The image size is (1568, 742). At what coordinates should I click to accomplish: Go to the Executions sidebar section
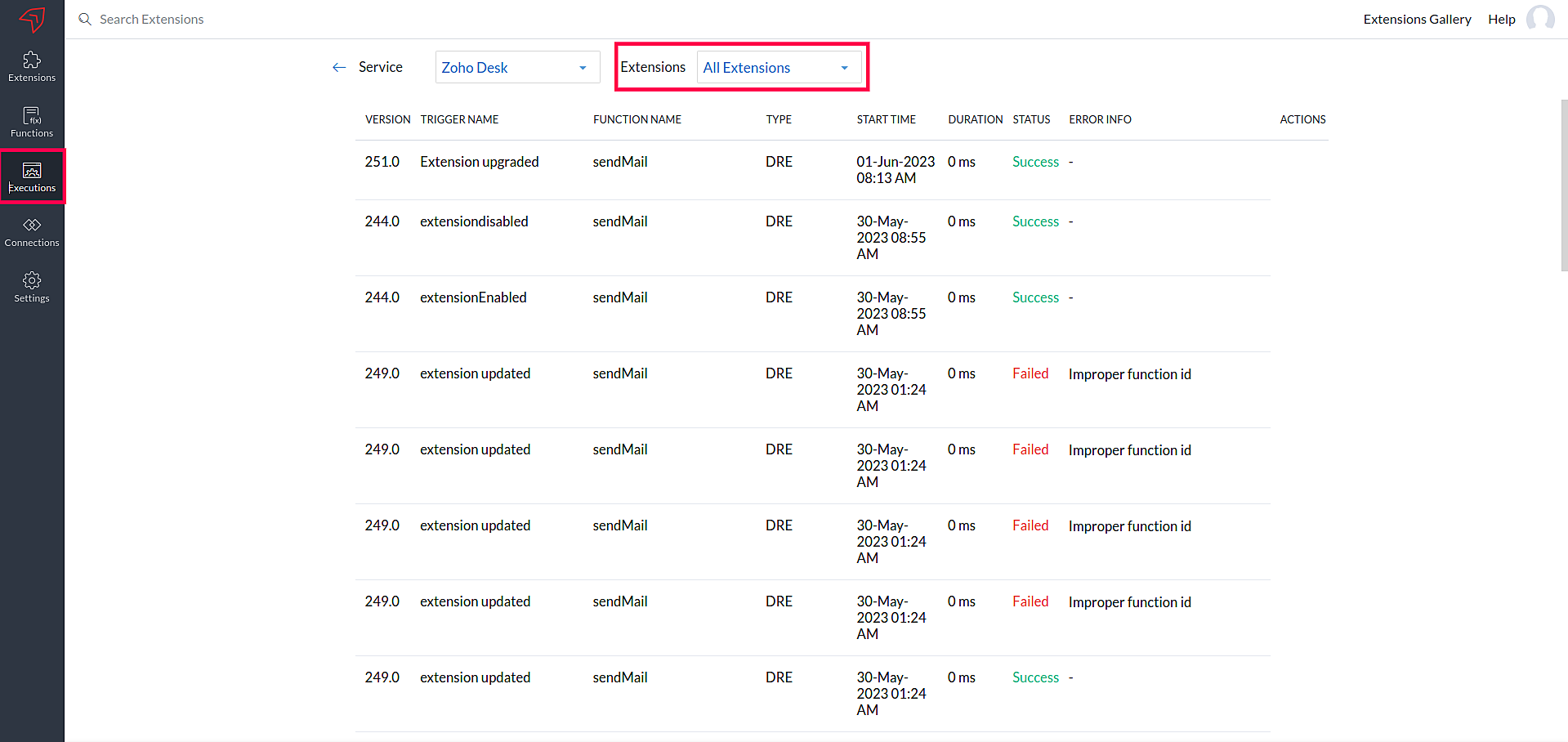coord(32,177)
